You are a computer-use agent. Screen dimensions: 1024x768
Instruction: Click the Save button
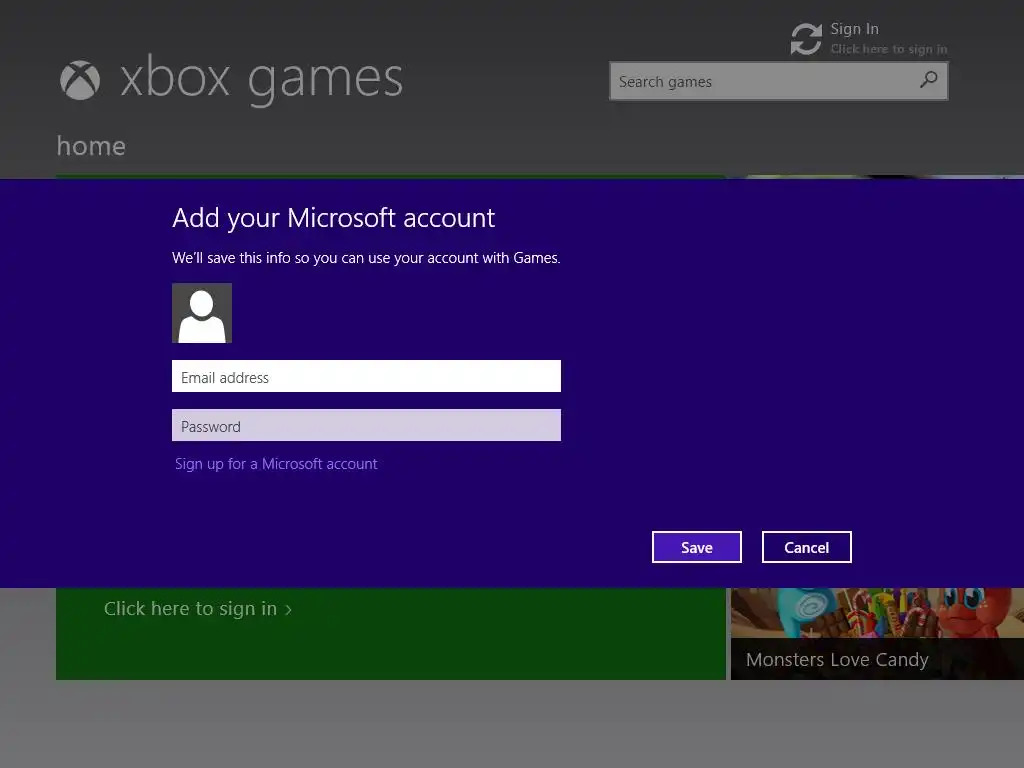(x=697, y=547)
